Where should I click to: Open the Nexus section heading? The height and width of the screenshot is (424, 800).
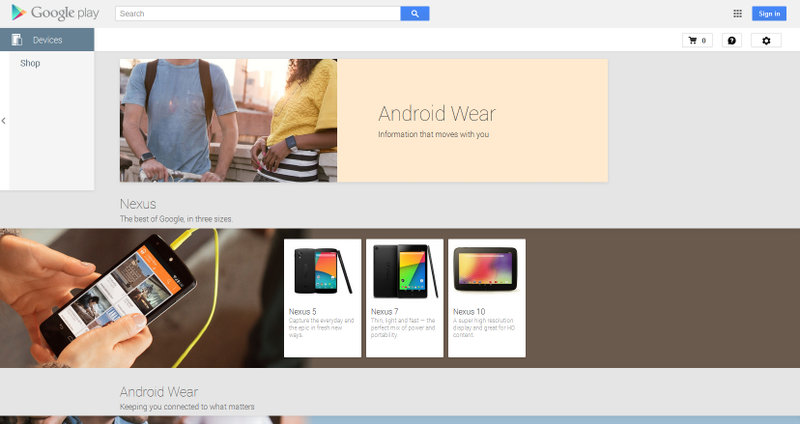click(138, 204)
